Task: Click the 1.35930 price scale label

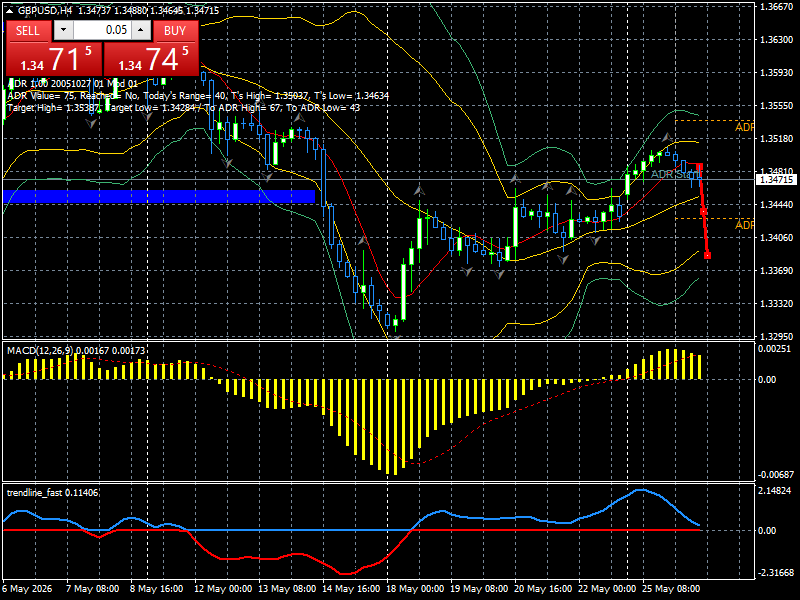Action: 777,72
